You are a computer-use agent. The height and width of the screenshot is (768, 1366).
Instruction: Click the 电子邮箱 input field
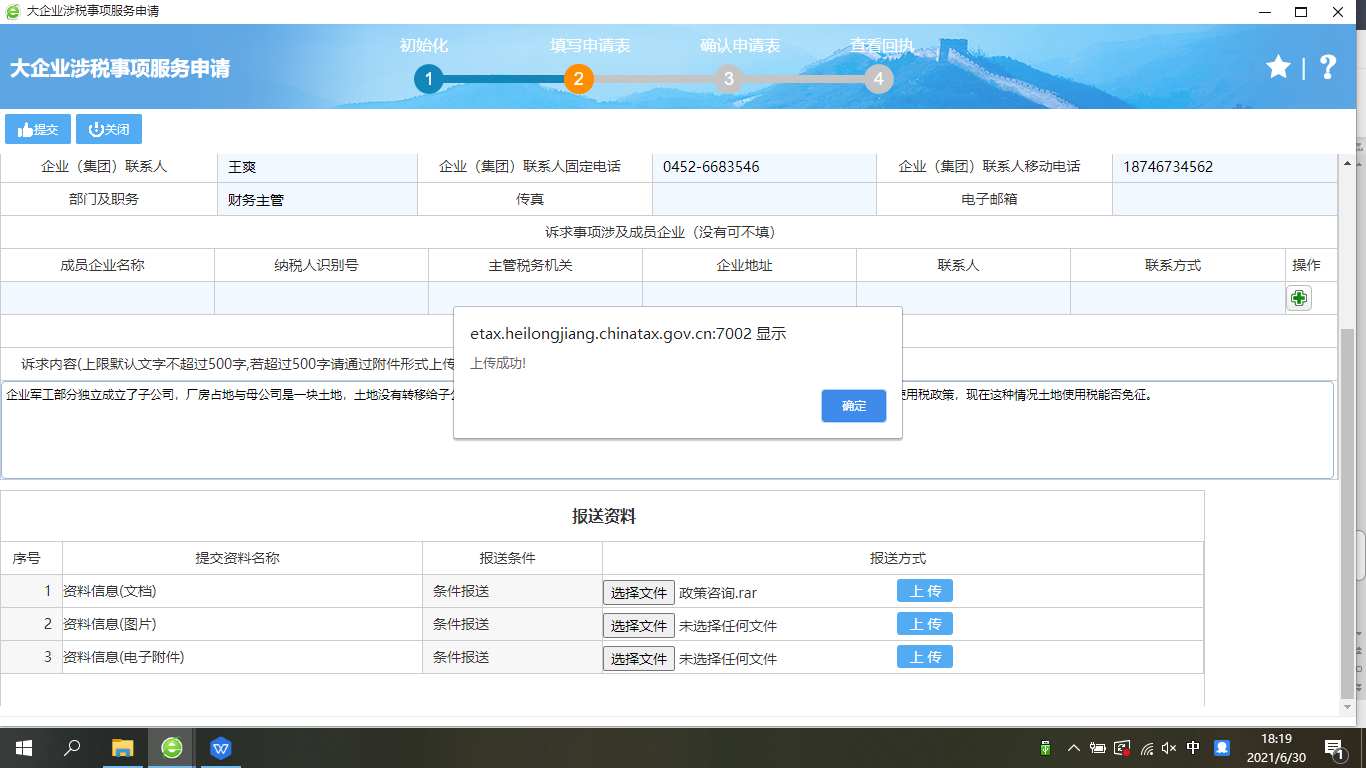(1224, 200)
